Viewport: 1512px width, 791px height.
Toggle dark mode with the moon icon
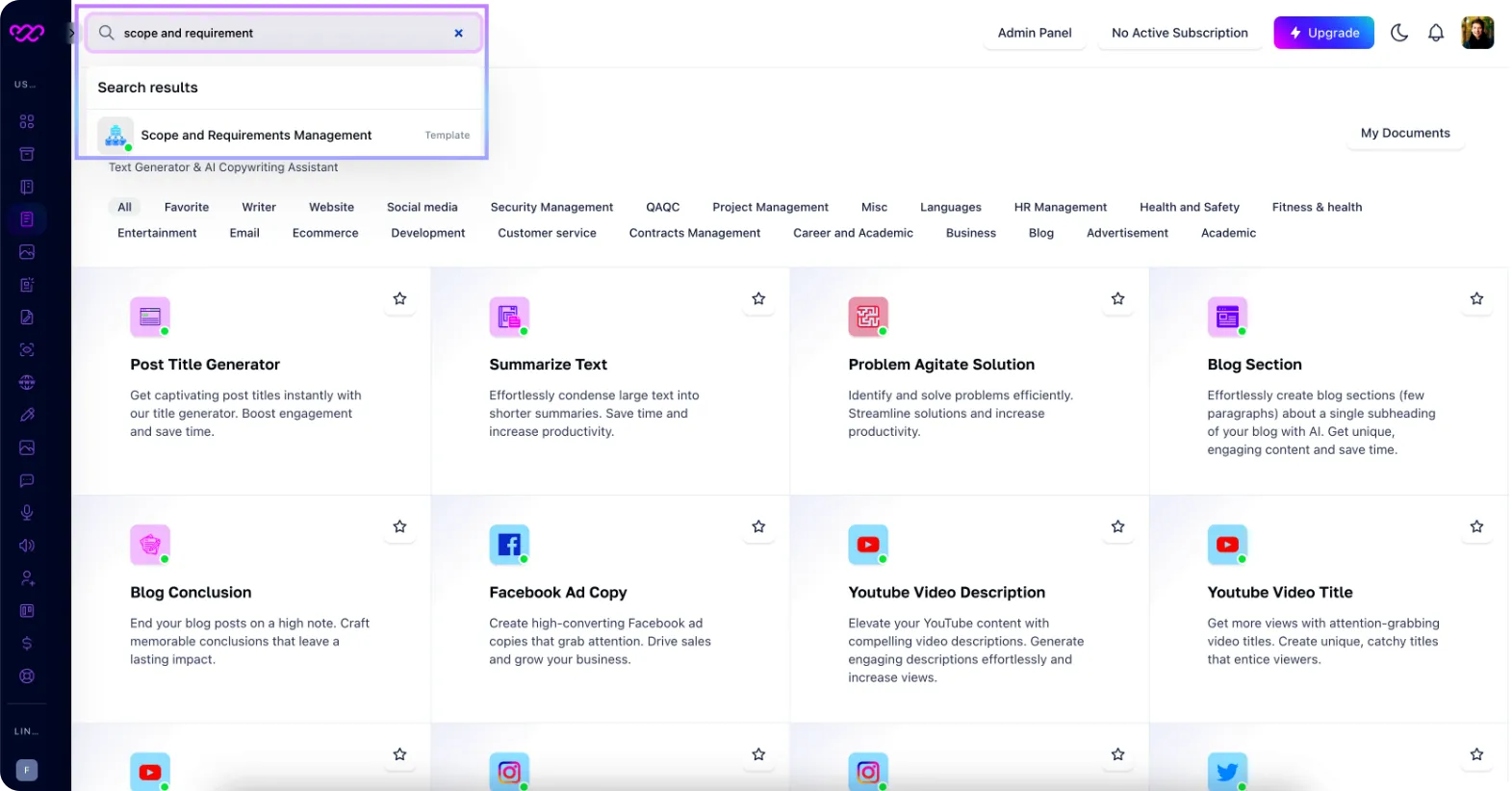coord(1399,33)
